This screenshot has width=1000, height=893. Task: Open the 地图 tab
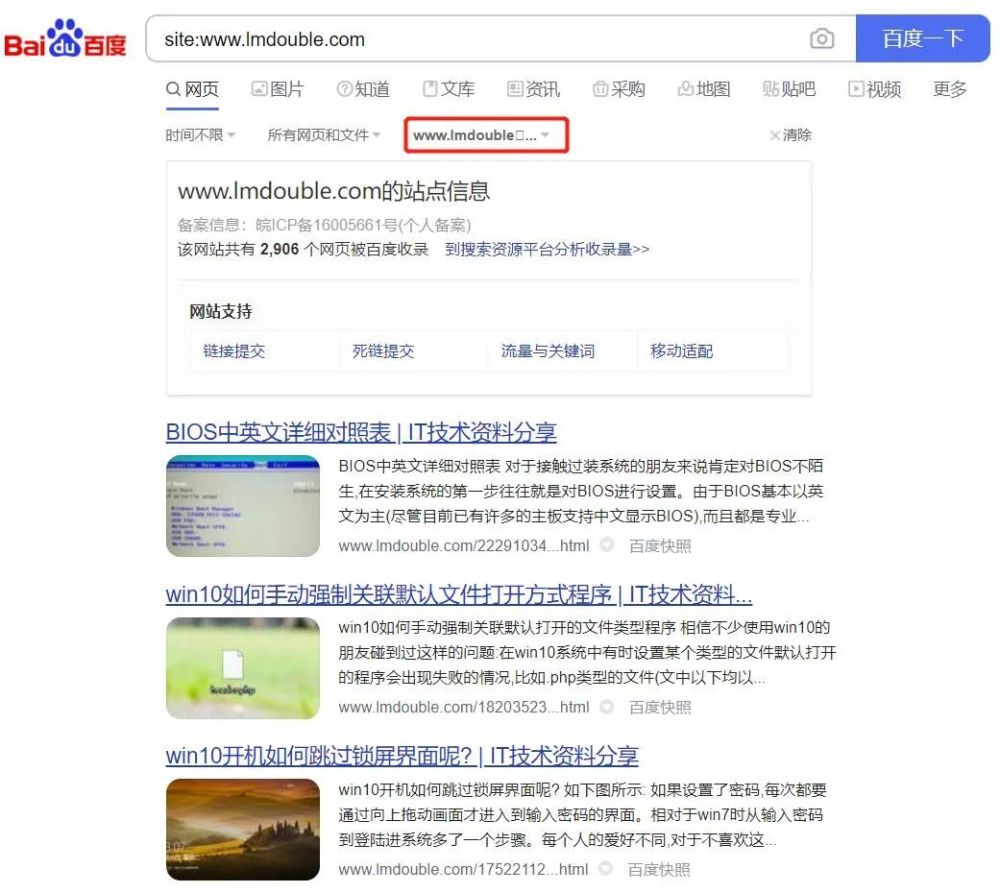point(704,89)
